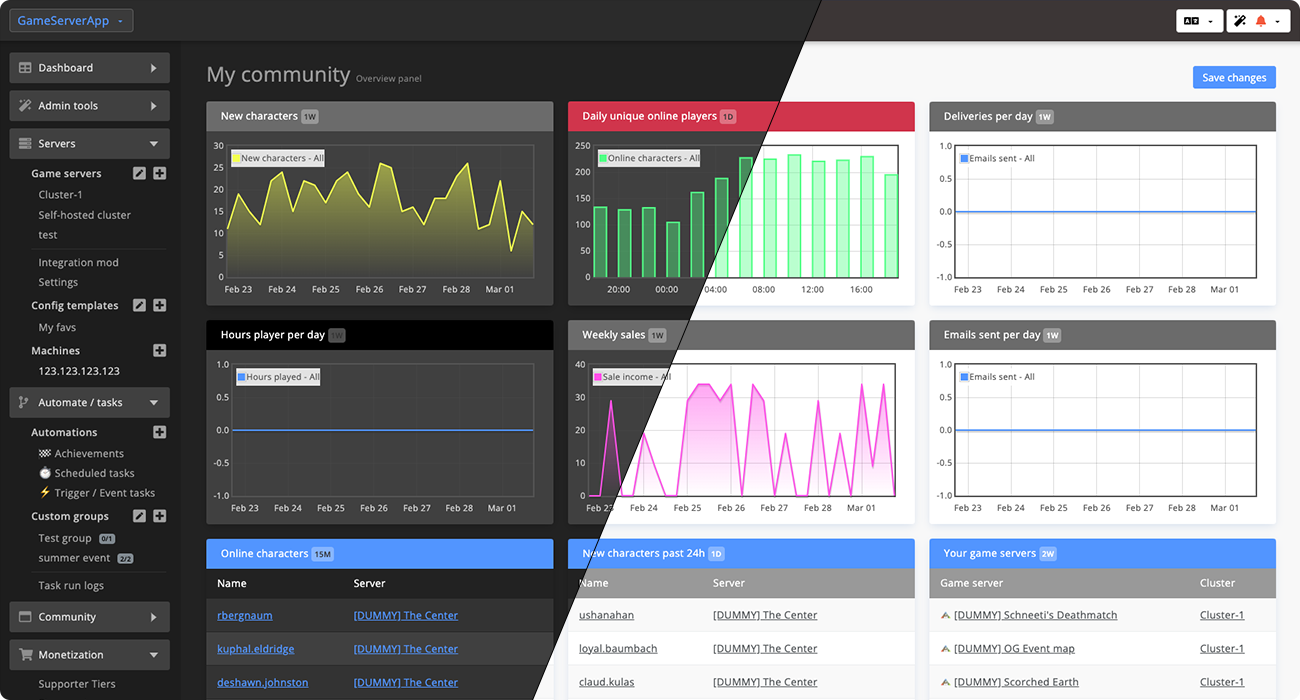Click the edit pencil next to Custom groups
This screenshot has width=1300, height=700.
(139, 516)
